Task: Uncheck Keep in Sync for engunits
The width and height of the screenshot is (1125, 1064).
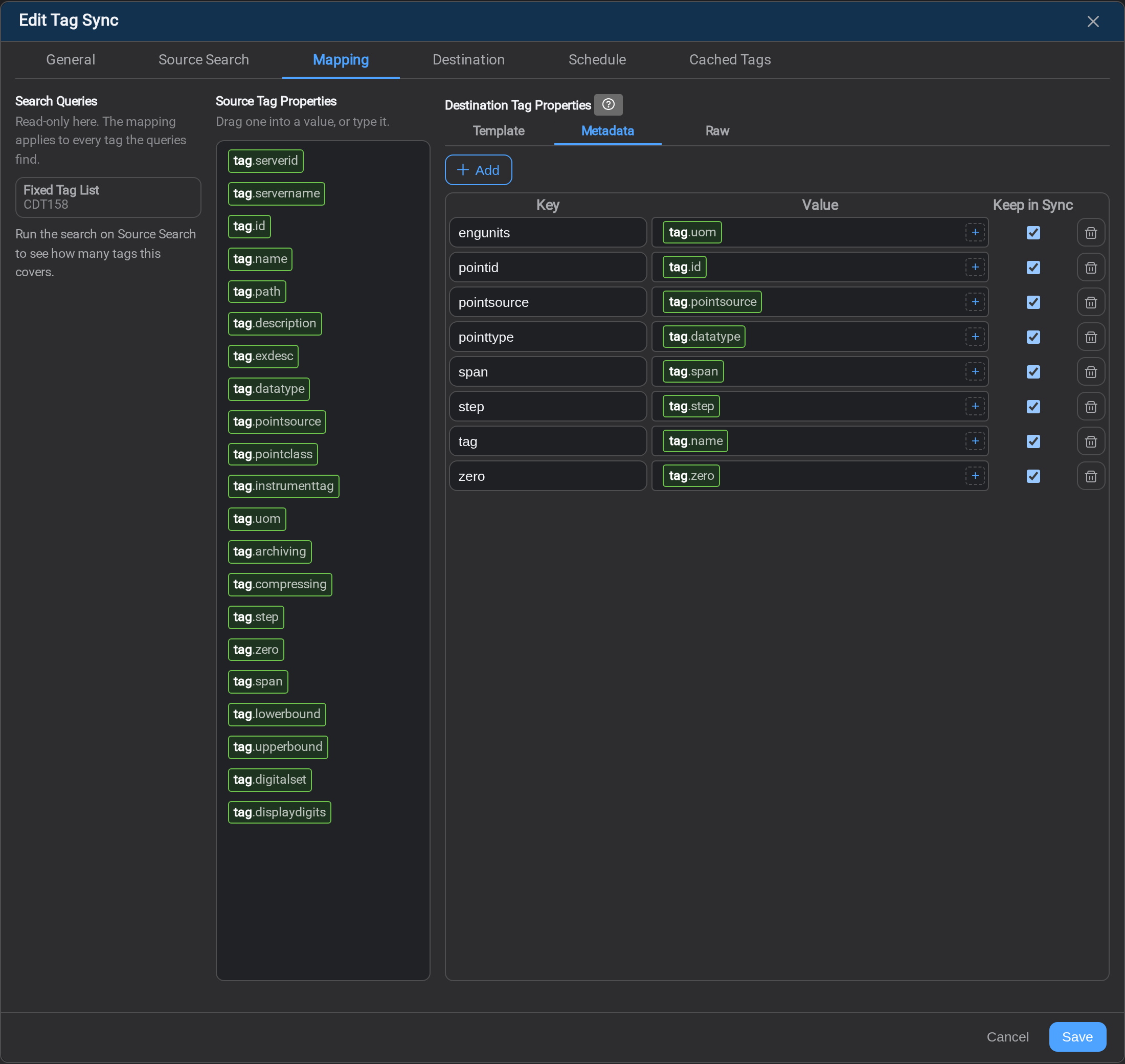Action: (x=1033, y=233)
